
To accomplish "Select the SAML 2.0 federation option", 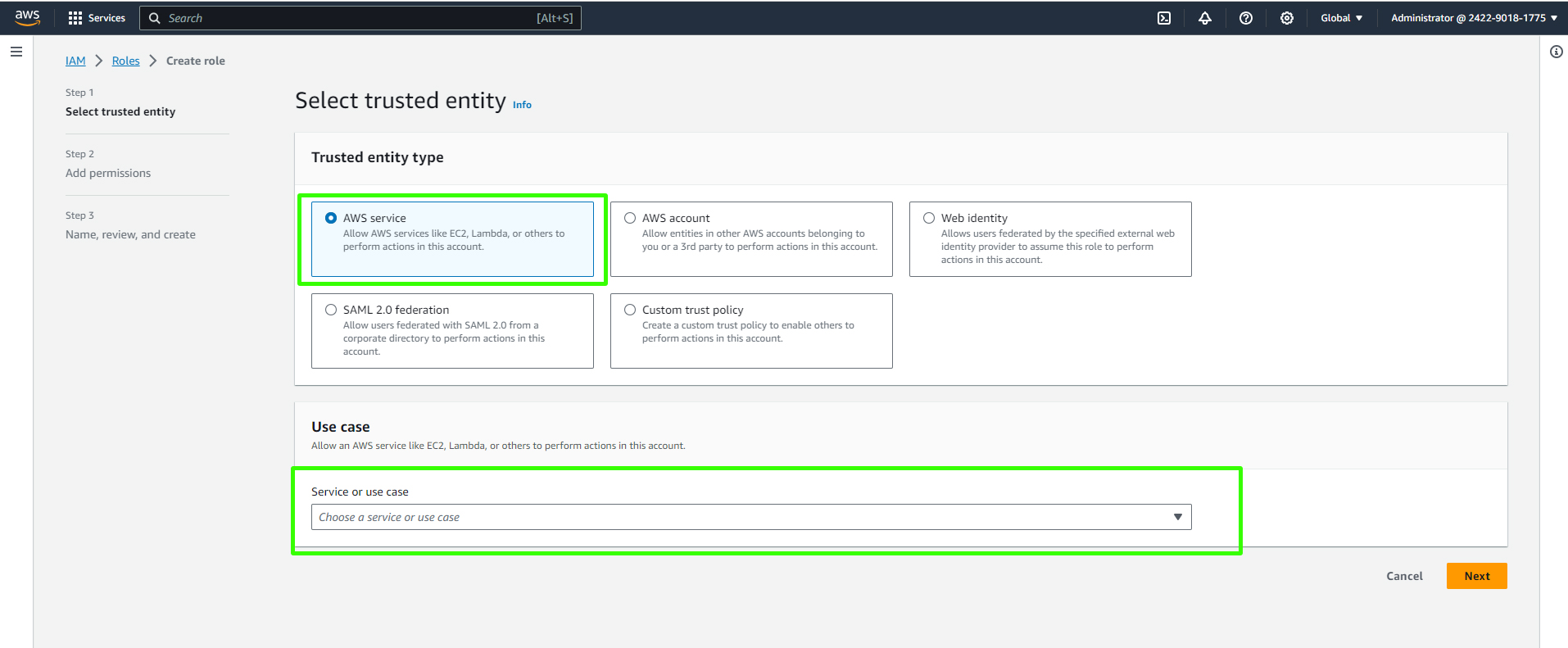I will click(x=331, y=310).
